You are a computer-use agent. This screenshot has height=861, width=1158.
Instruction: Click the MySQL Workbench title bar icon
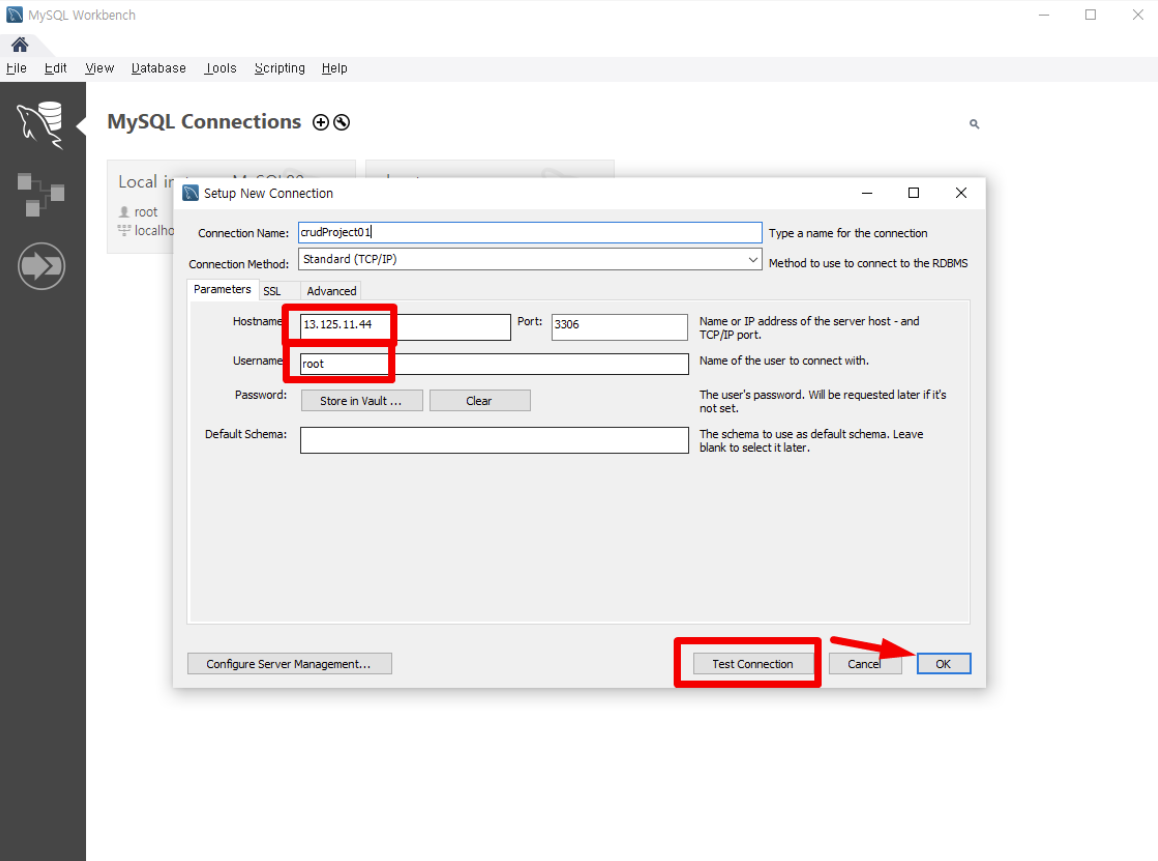click(14, 15)
